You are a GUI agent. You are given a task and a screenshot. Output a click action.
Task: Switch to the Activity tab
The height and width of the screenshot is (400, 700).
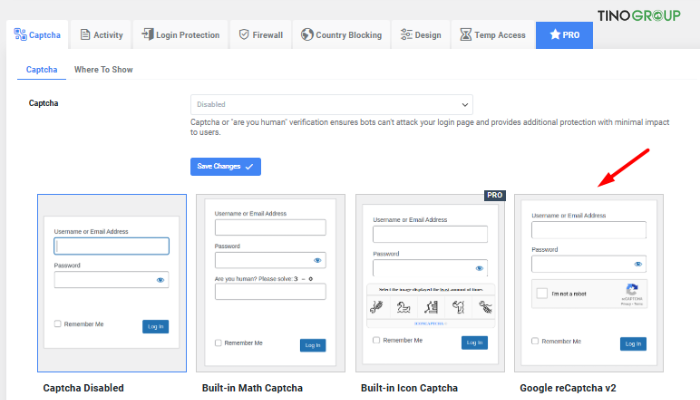(x=101, y=35)
